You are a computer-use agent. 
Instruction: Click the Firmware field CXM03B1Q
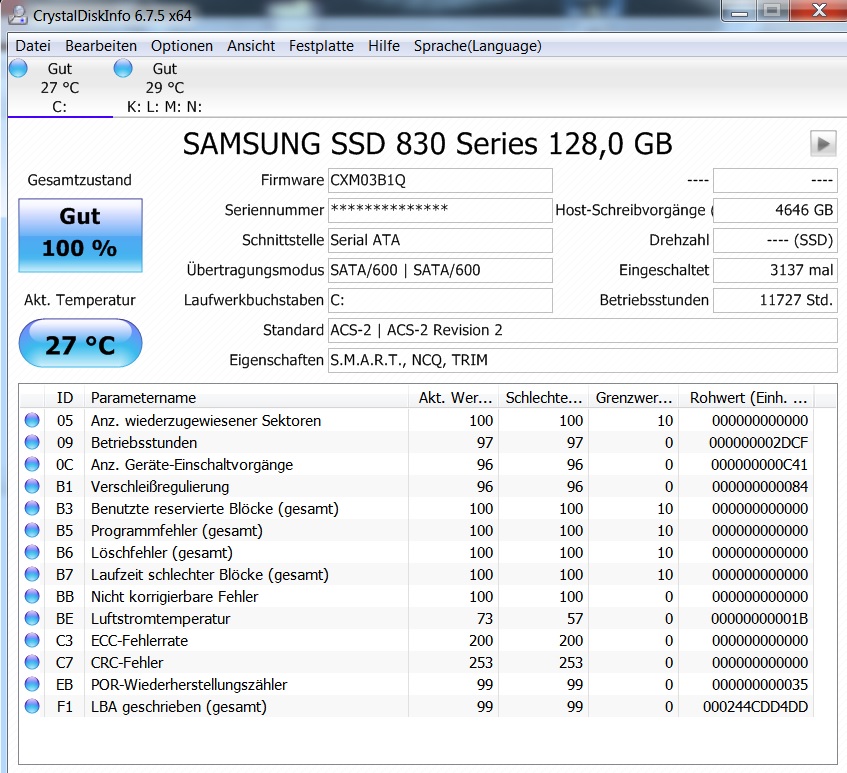[440, 180]
